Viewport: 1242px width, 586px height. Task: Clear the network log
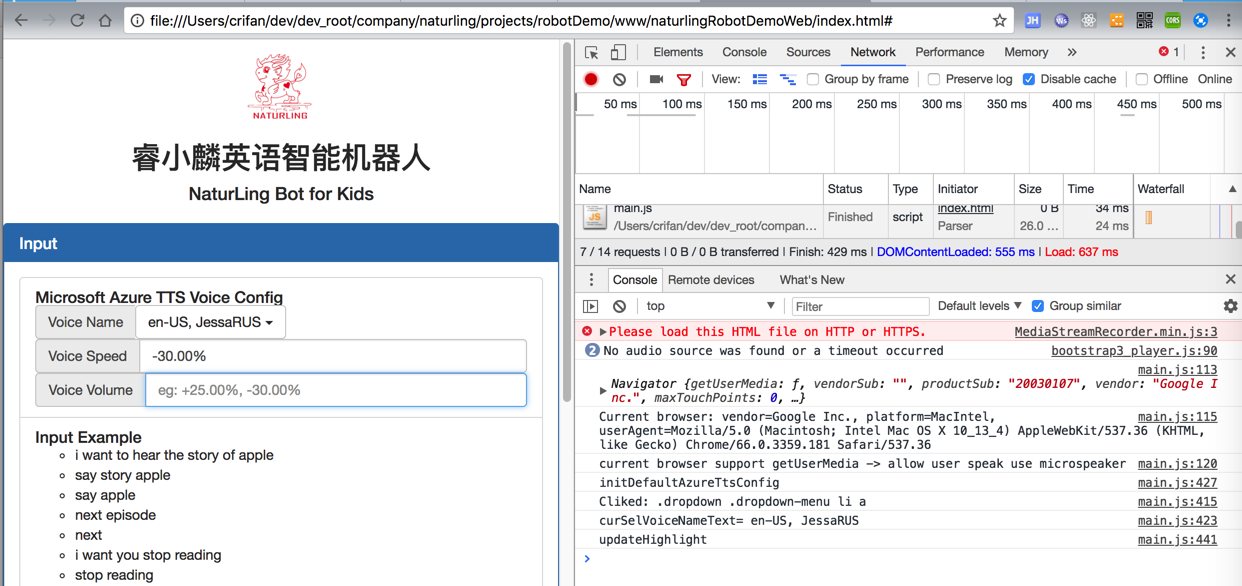[619, 79]
